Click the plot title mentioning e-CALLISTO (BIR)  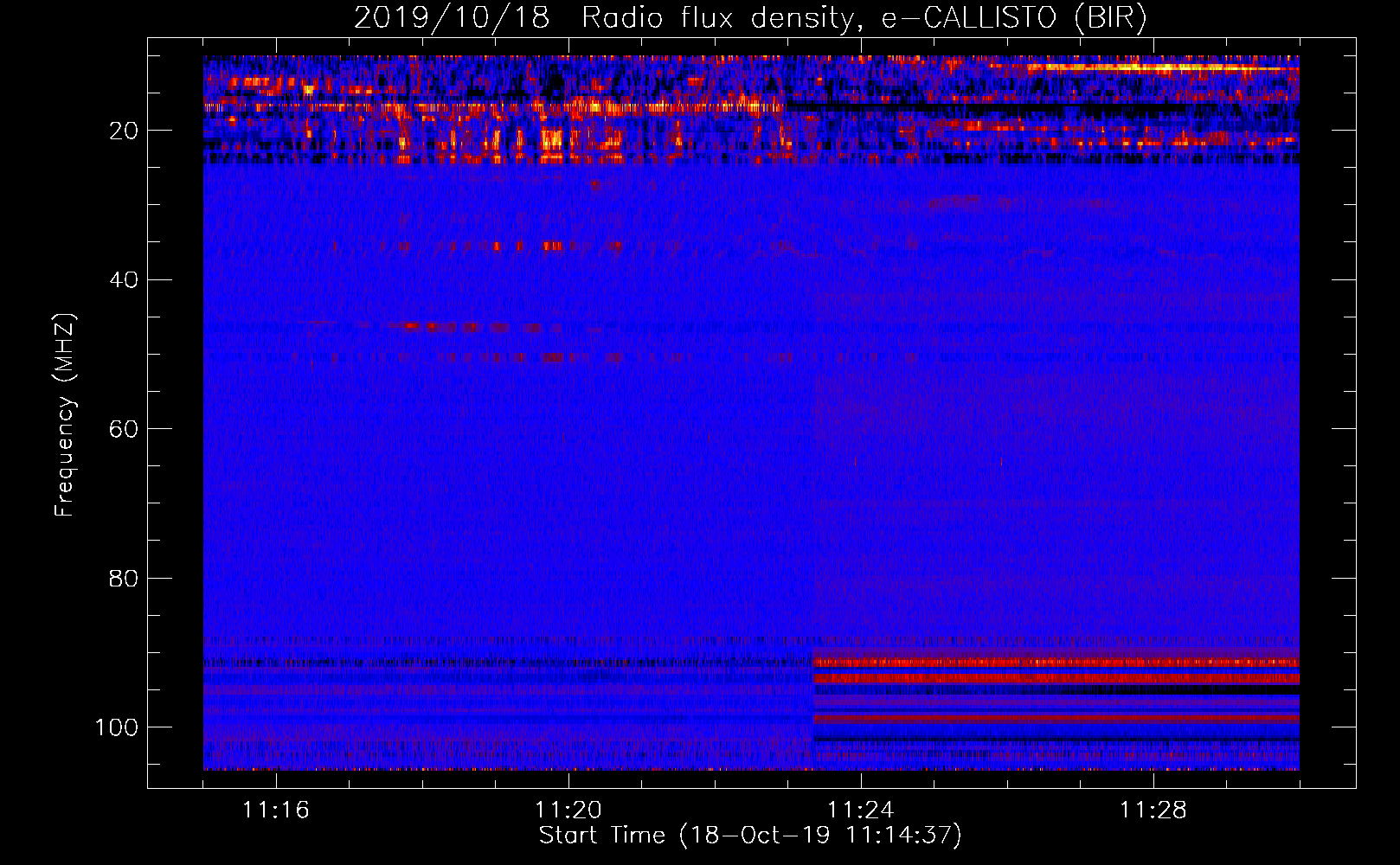750,18
